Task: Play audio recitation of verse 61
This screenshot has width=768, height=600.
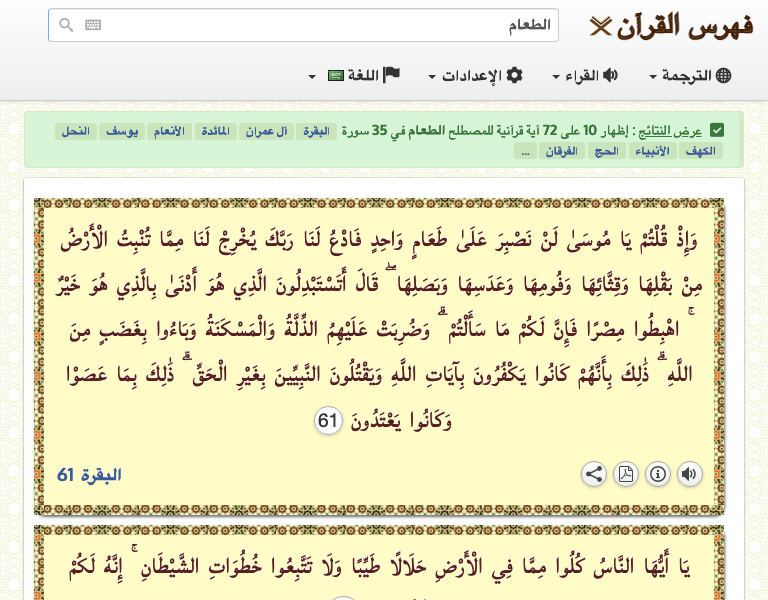Action: pyautogui.click(x=690, y=474)
